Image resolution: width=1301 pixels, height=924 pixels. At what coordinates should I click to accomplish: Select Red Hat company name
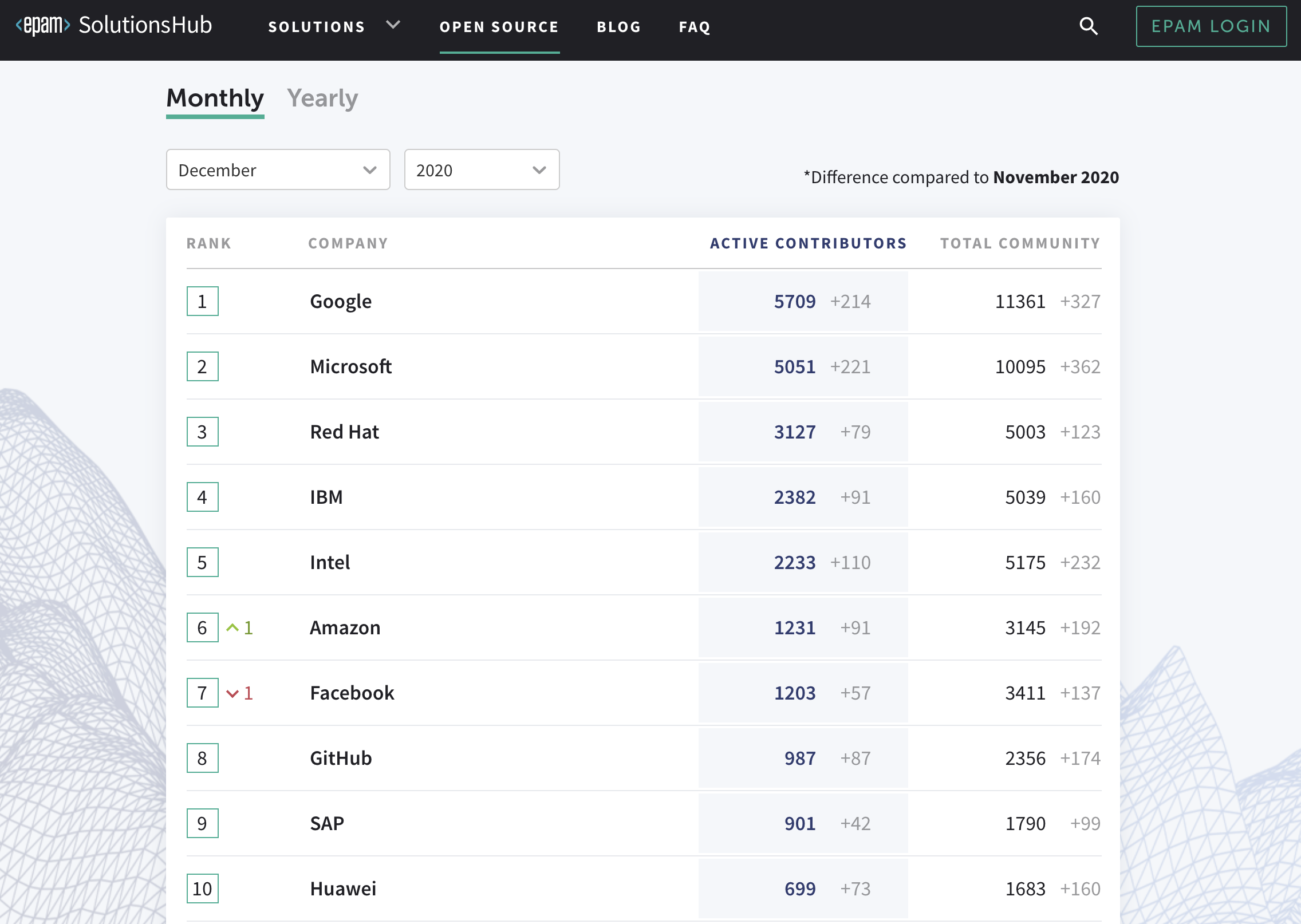pos(345,432)
